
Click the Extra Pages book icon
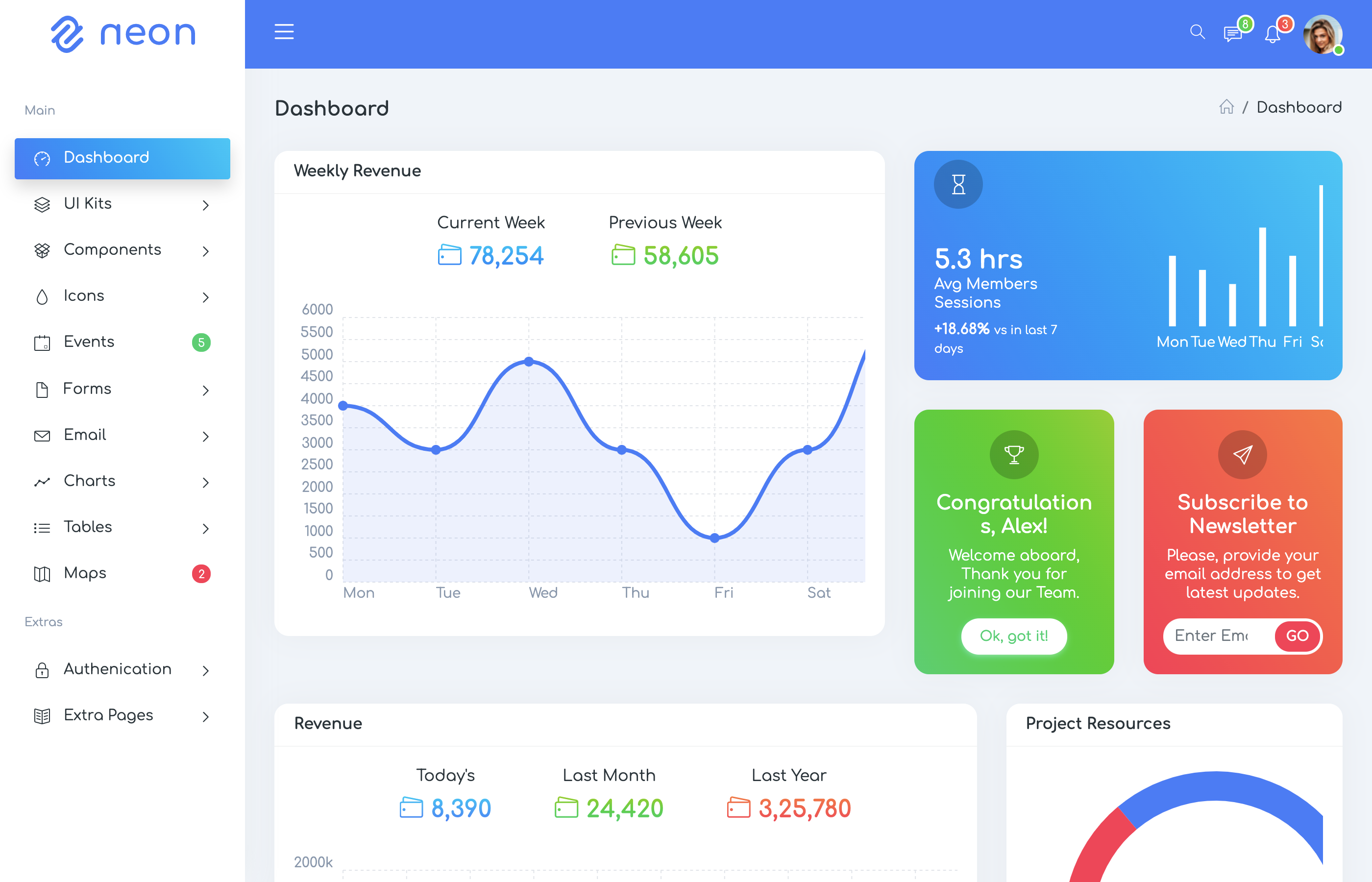click(x=42, y=716)
